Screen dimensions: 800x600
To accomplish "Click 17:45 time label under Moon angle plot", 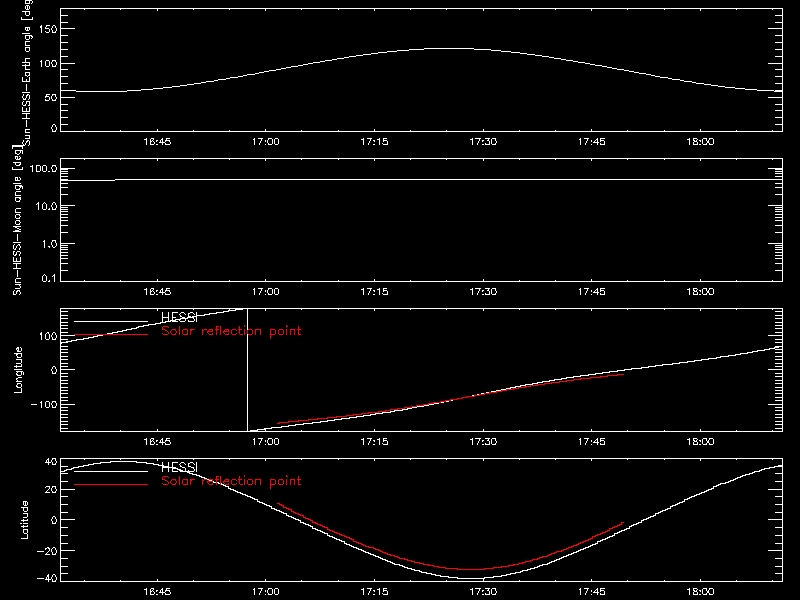I will coord(591,291).
